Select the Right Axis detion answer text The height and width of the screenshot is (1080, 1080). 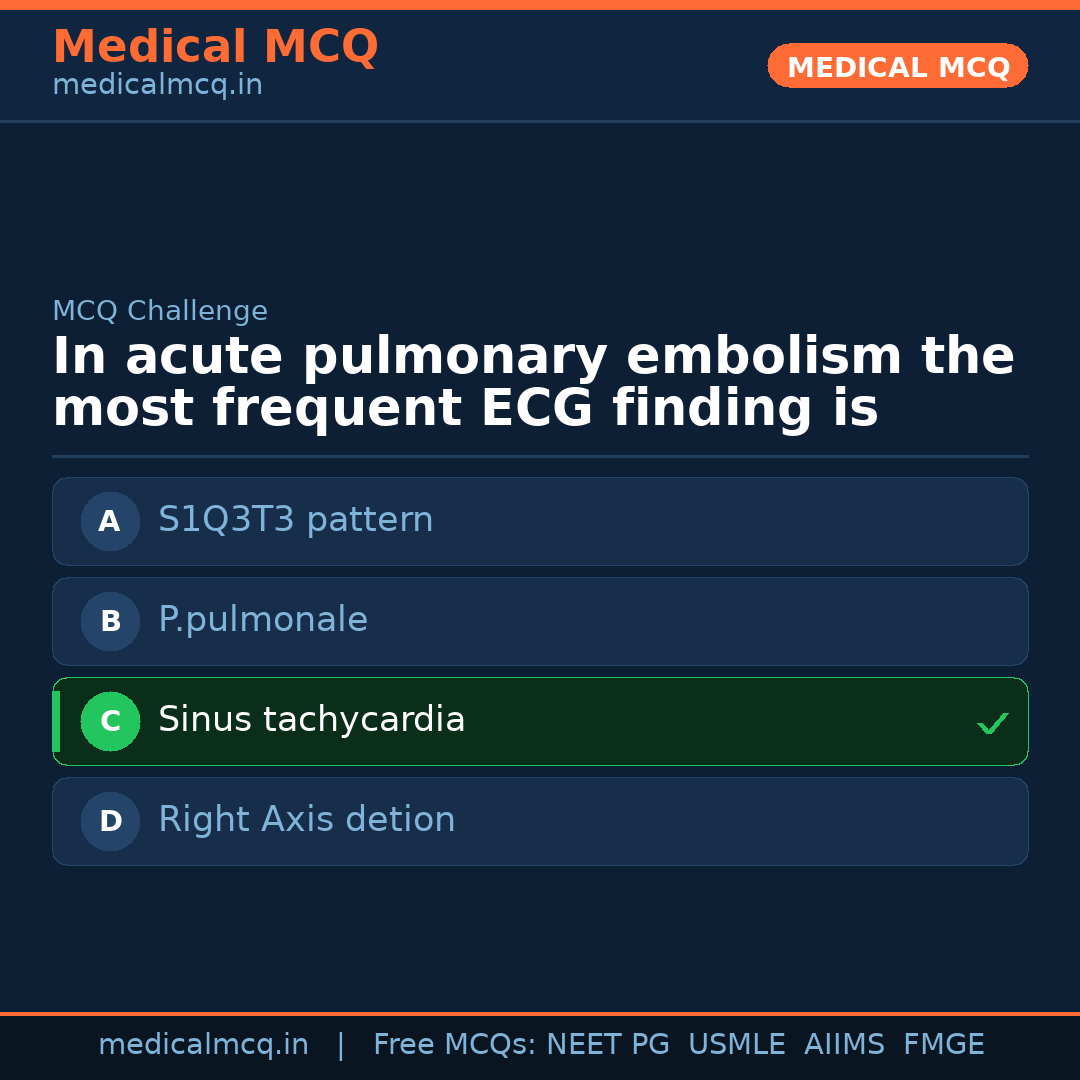tap(306, 820)
